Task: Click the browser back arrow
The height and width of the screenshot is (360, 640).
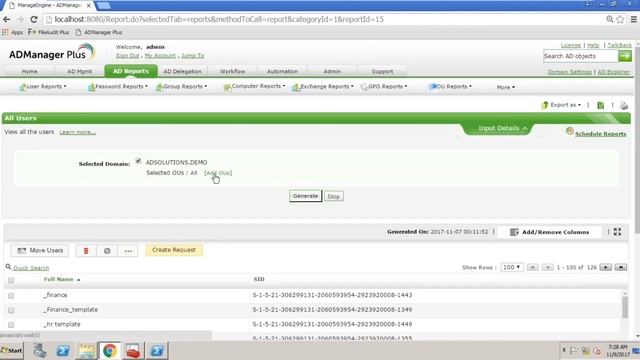Action: point(7,19)
